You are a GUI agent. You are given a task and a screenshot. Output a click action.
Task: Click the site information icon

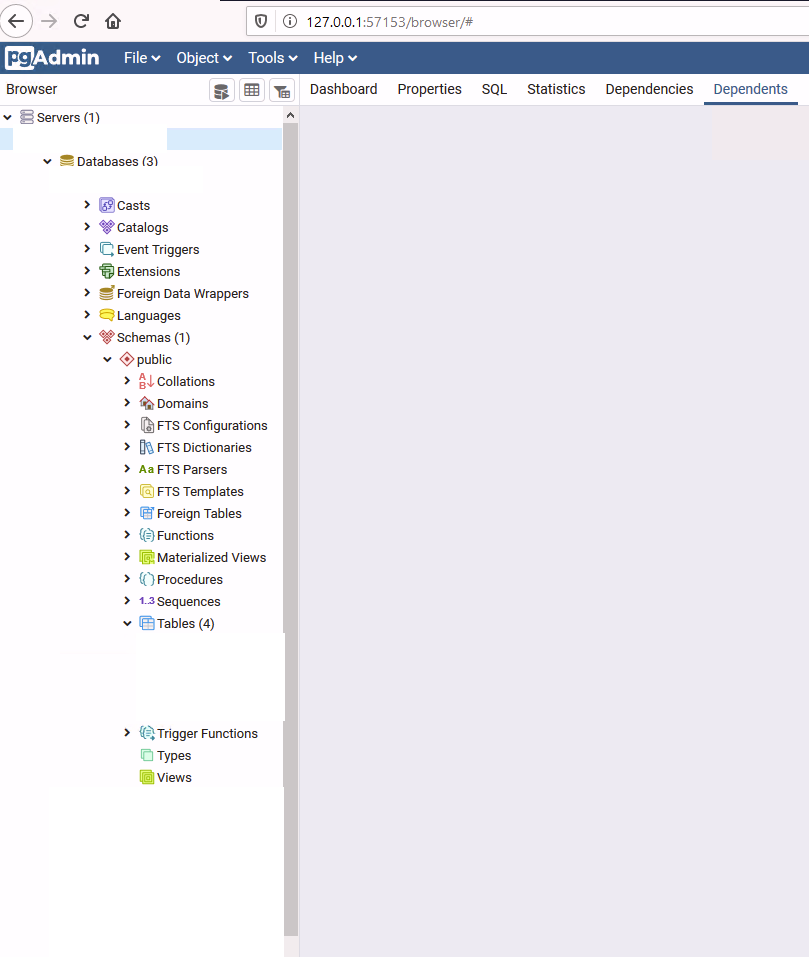pyautogui.click(x=290, y=22)
